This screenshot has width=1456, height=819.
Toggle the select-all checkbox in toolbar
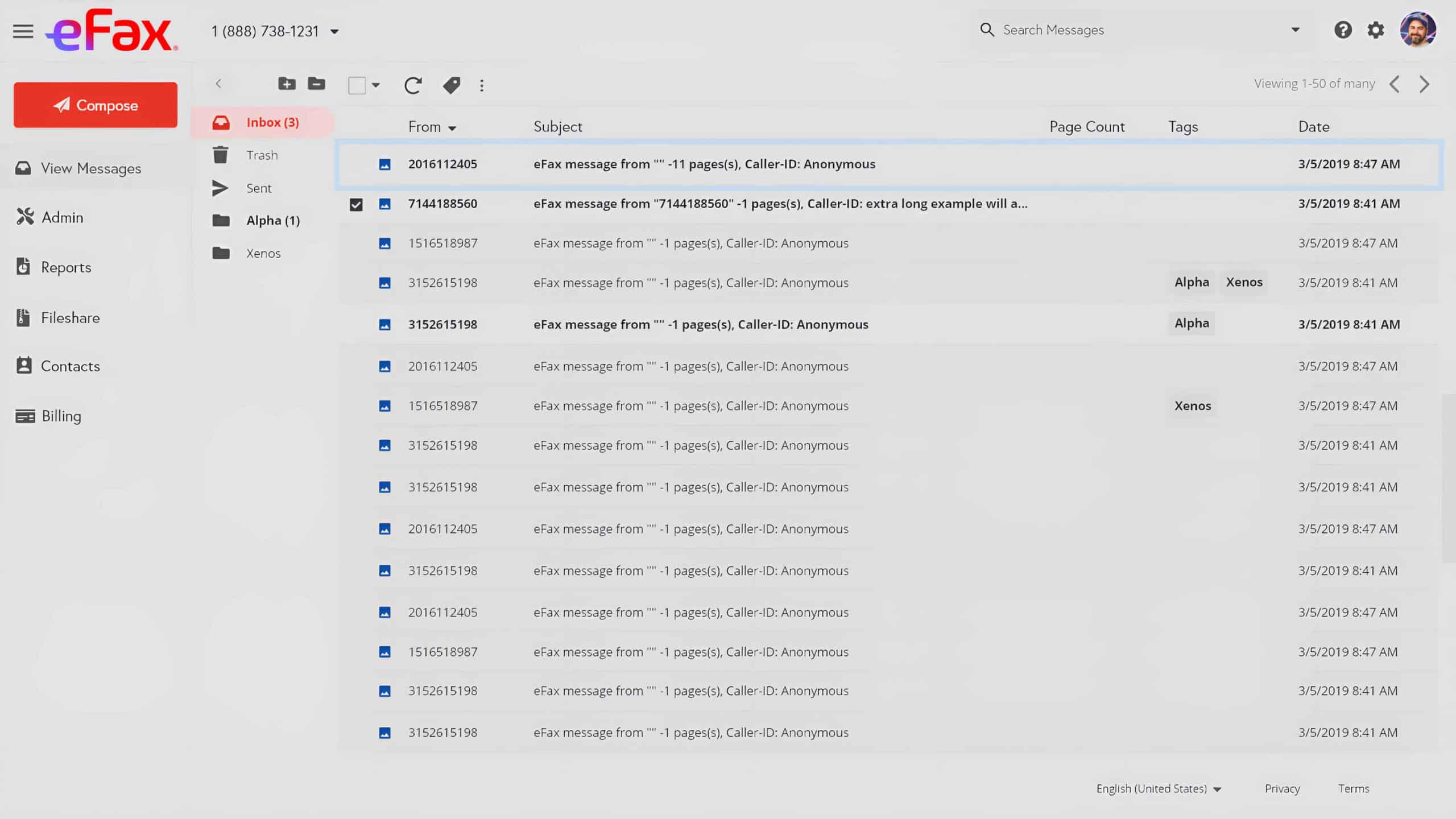357,85
